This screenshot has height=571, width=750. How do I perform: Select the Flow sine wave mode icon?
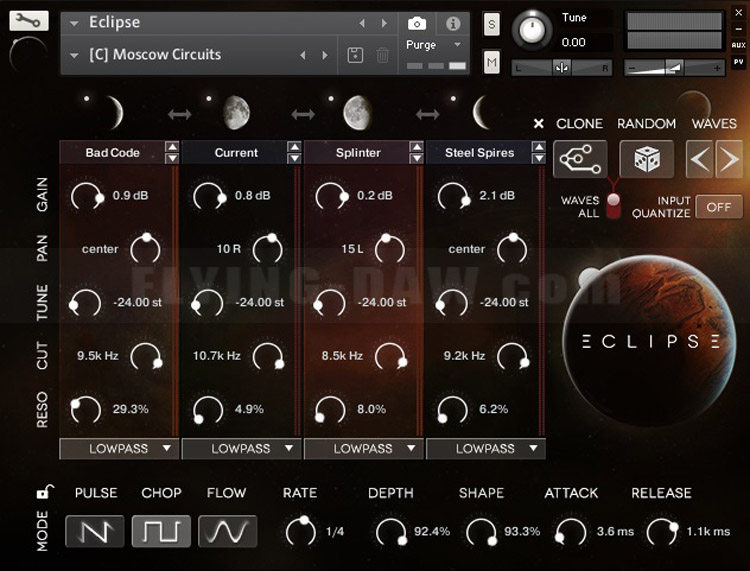(228, 531)
